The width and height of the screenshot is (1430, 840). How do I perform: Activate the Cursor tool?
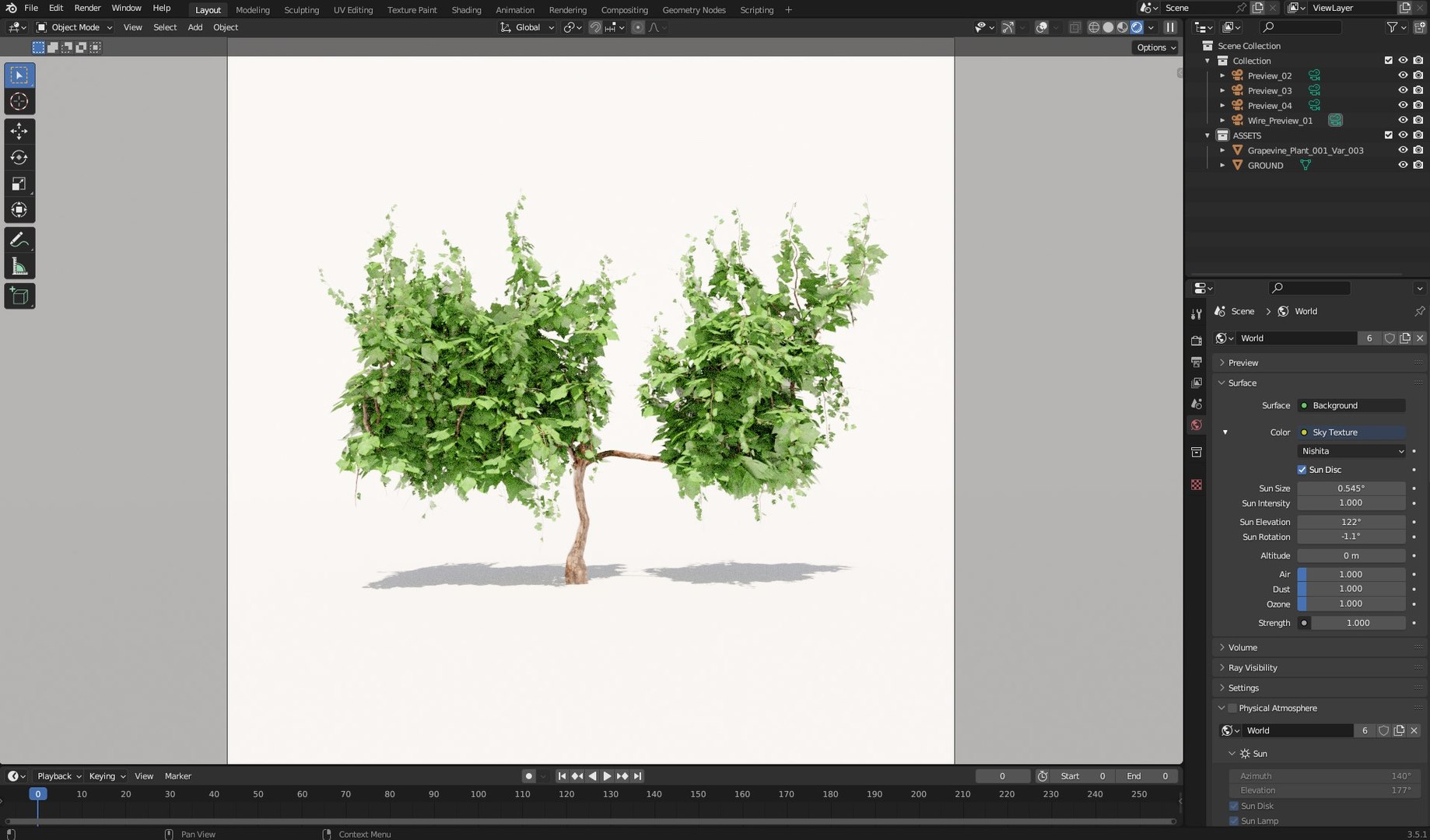19,102
